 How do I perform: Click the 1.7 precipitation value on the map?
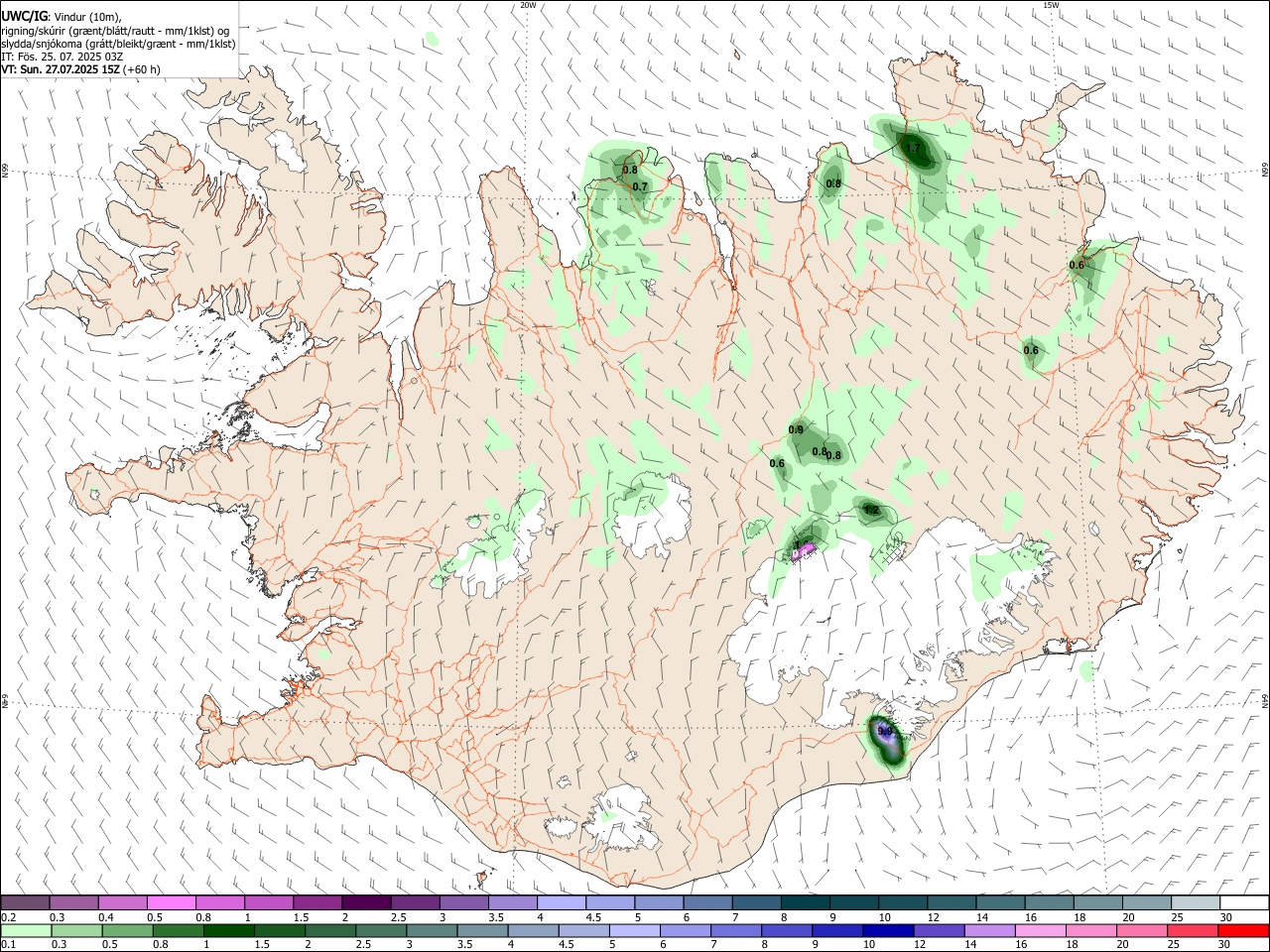914,148
